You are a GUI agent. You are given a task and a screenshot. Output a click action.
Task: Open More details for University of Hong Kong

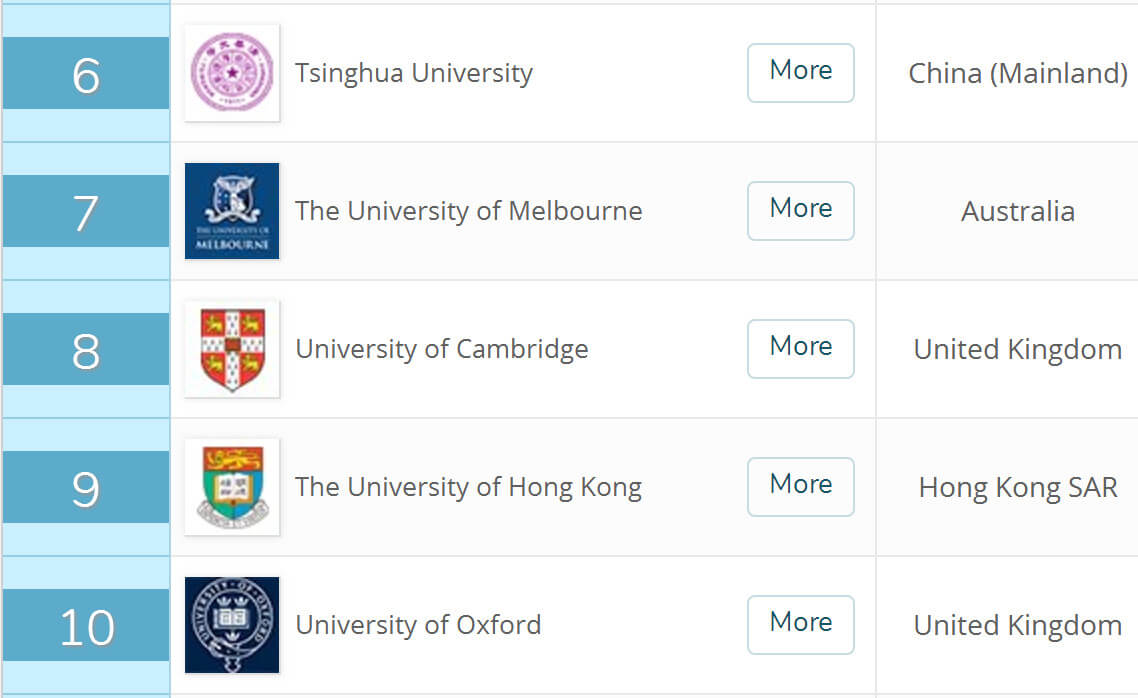click(x=801, y=487)
